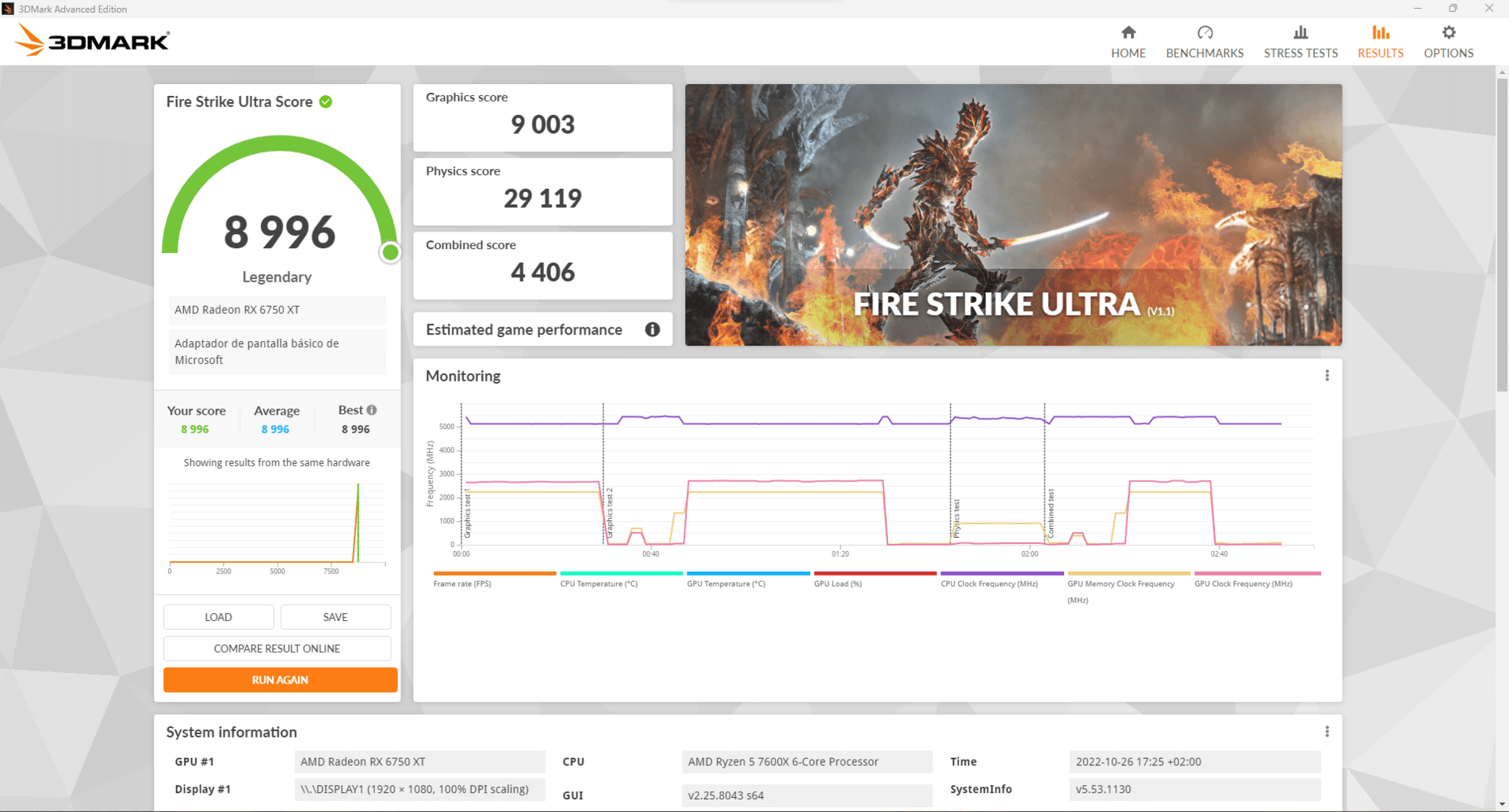The width and height of the screenshot is (1509, 812).
Task: Click the Combined test marker line
Action: pyautogui.click(x=1044, y=473)
